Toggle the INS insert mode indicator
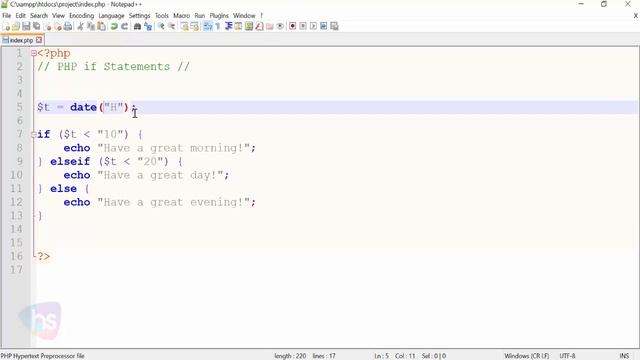This screenshot has width=640, height=360. pos(624,356)
